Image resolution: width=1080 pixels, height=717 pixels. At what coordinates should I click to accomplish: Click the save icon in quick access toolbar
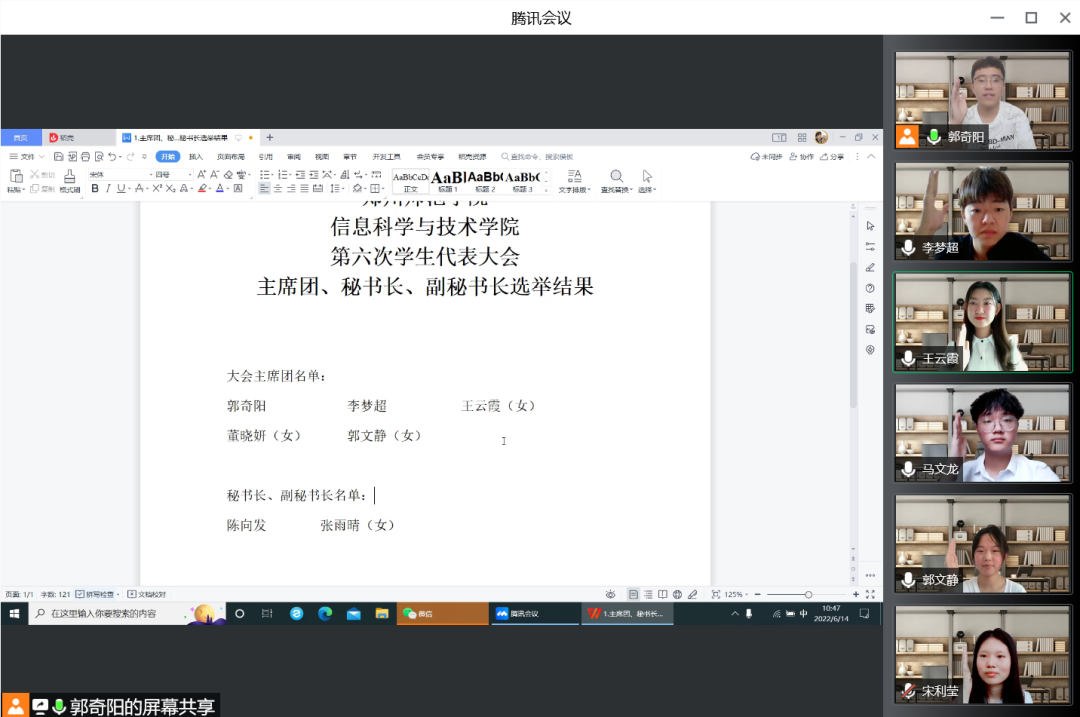(59, 157)
